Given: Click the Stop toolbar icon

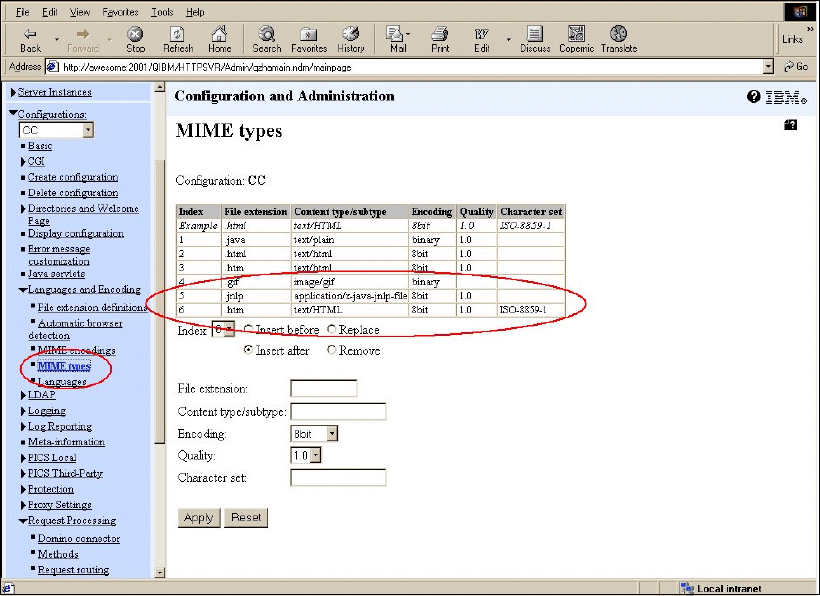Looking at the screenshot, I should pyautogui.click(x=135, y=36).
